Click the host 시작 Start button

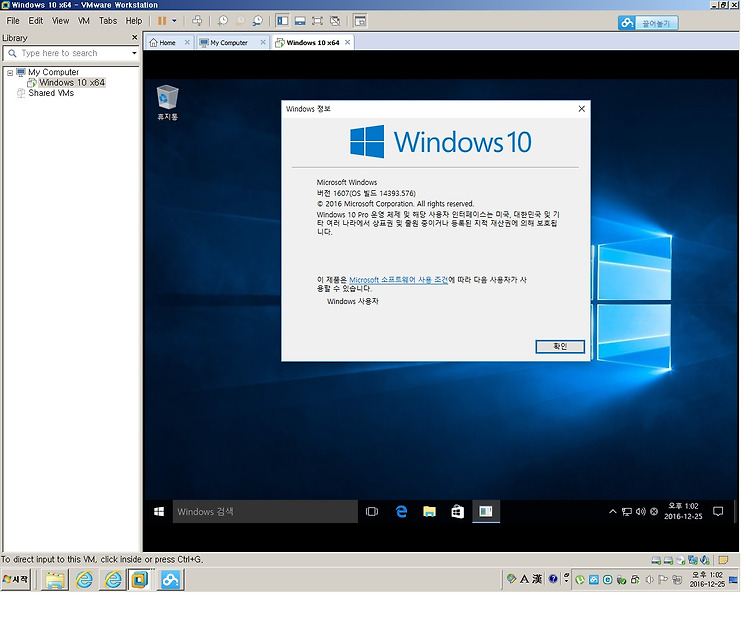[16, 579]
